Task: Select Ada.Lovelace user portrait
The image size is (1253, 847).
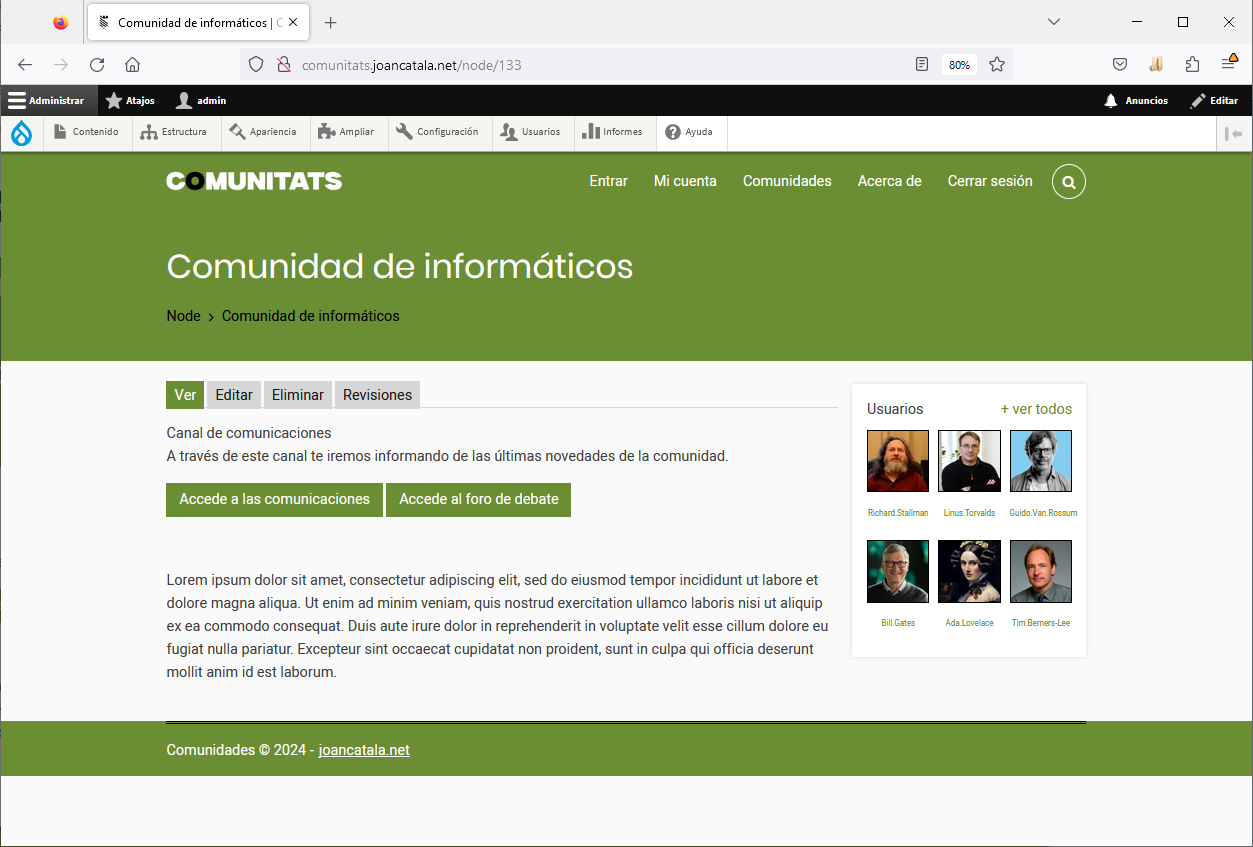Action: pos(969,572)
